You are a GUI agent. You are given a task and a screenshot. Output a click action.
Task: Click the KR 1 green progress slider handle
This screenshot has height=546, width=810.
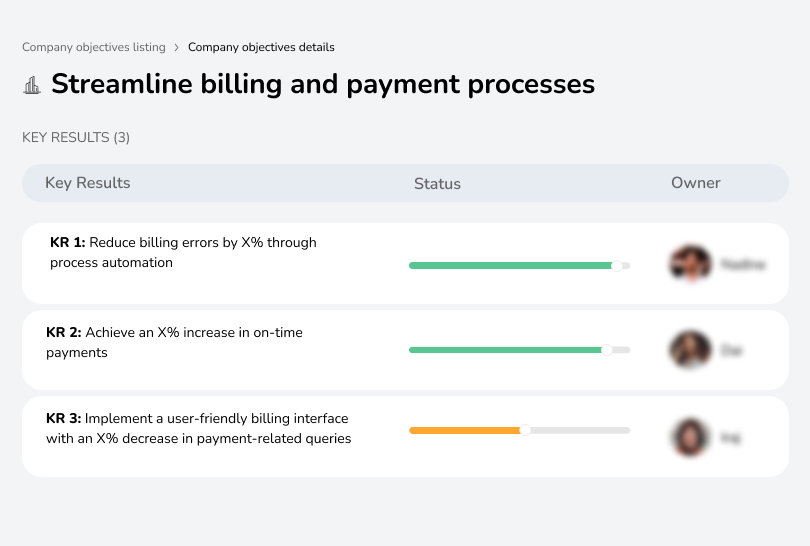click(x=616, y=266)
